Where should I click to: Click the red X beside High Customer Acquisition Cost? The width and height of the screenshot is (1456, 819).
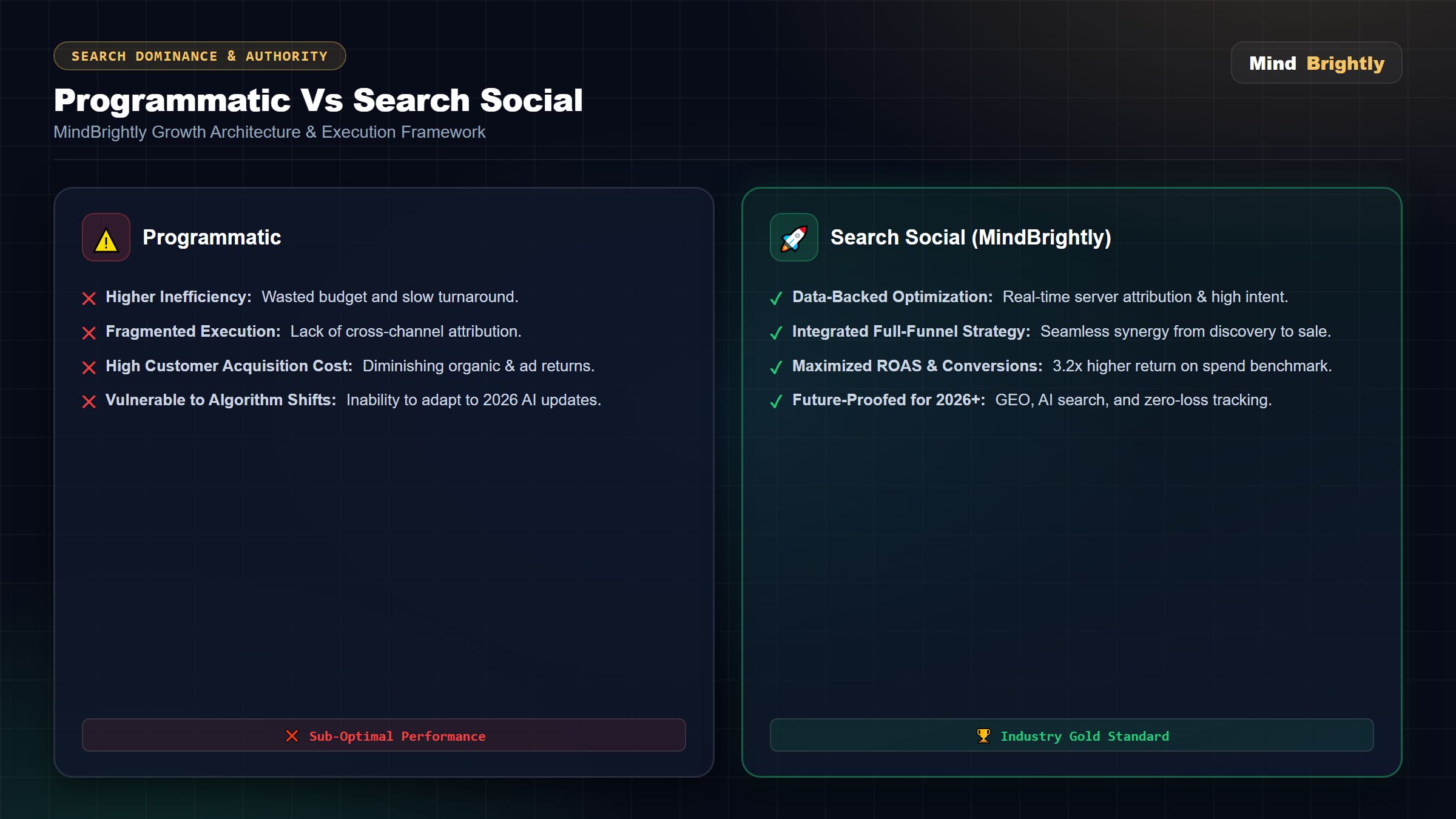(x=89, y=368)
